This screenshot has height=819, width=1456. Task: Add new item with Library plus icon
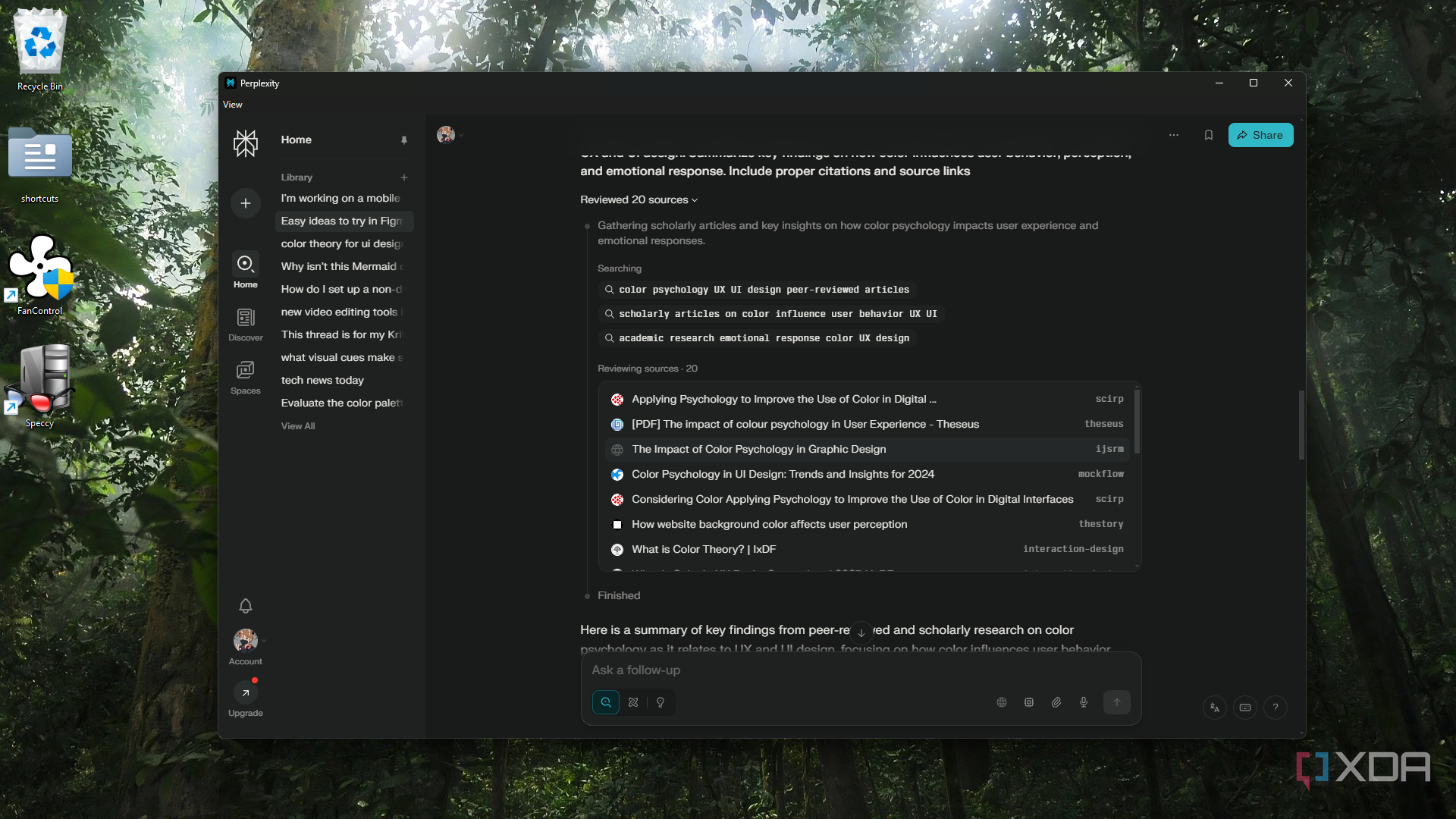tap(404, 177)
